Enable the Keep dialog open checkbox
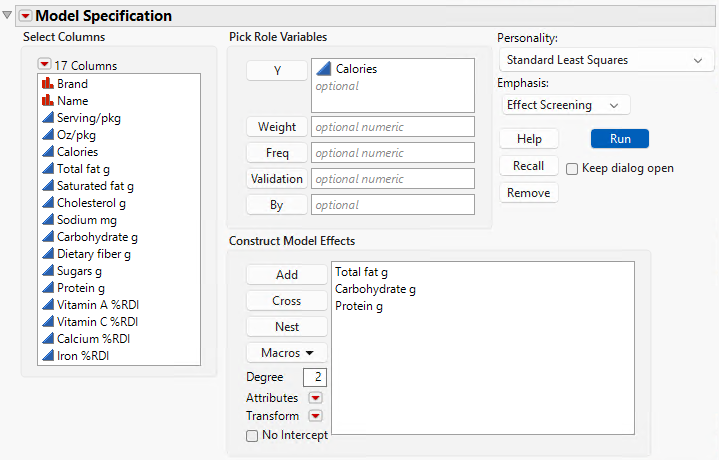 pyautogui.click(x=572, y=168)
